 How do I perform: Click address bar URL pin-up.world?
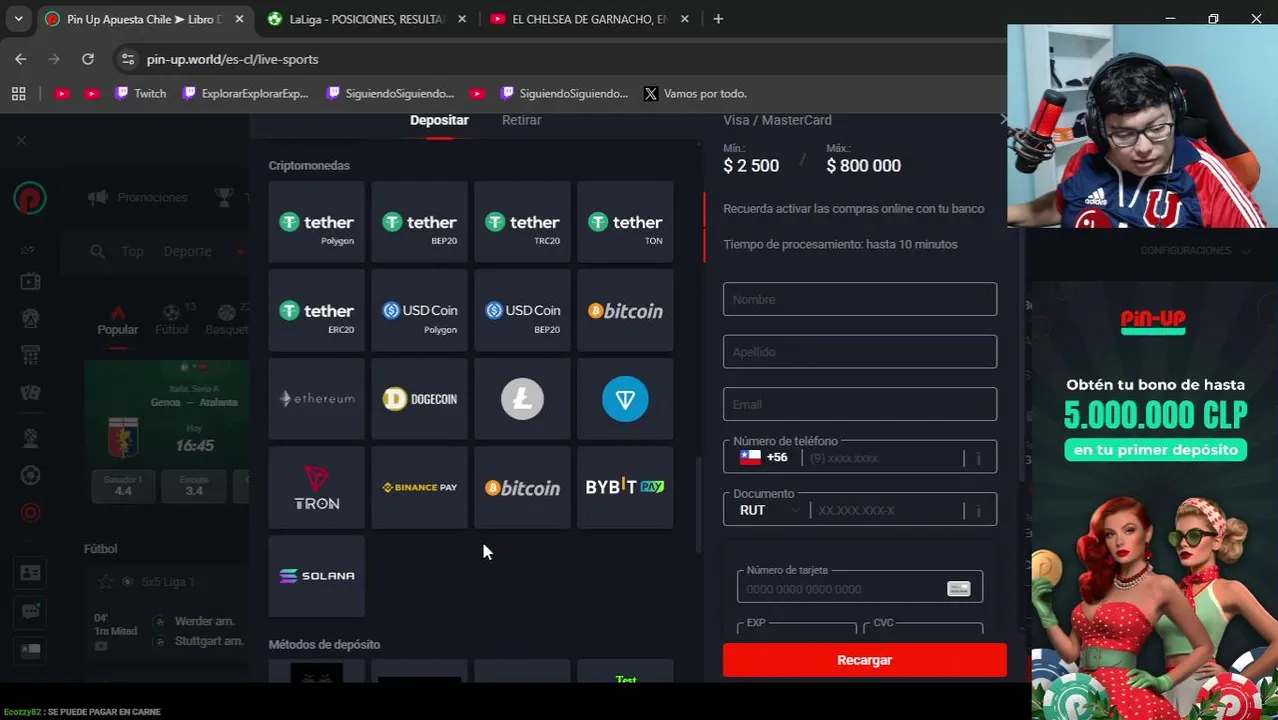coord(232,59)
